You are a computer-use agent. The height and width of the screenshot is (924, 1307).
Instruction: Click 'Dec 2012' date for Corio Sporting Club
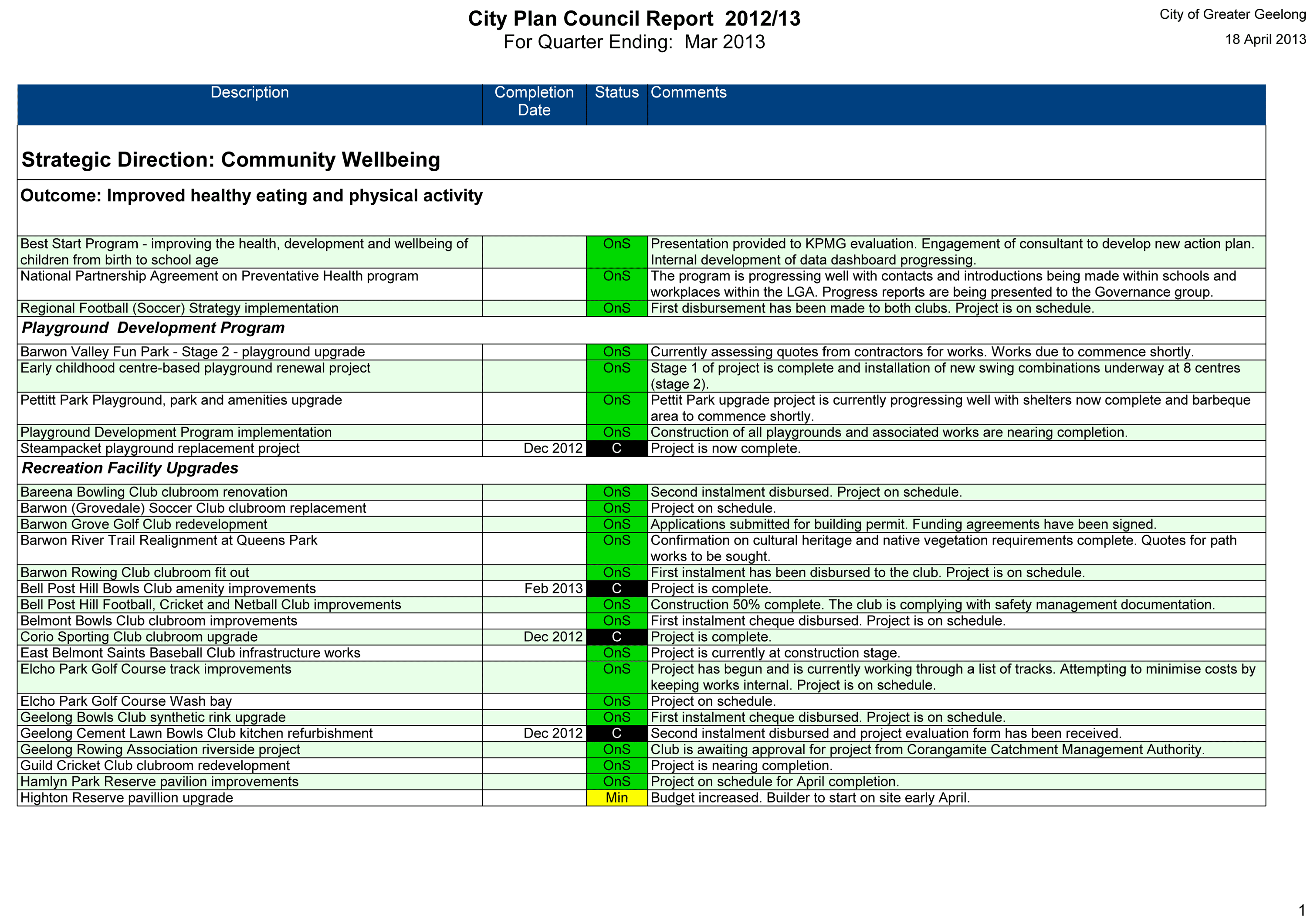pyautogui.click(x=553, y=637)
